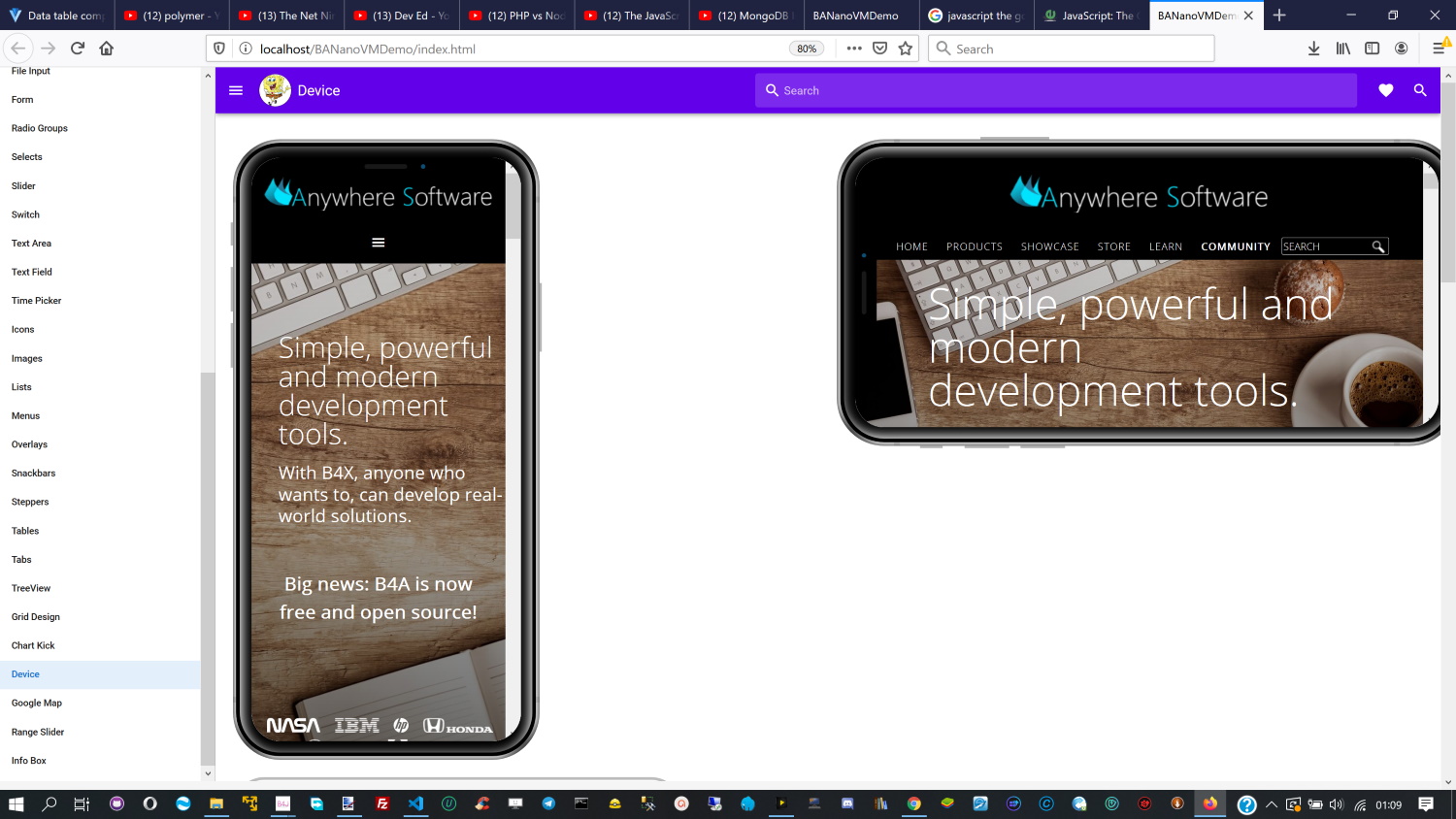Viewport: 1456px width, 819px height.
Task: Click the magnifier icon at header right
Action: tap(1420, 90)
